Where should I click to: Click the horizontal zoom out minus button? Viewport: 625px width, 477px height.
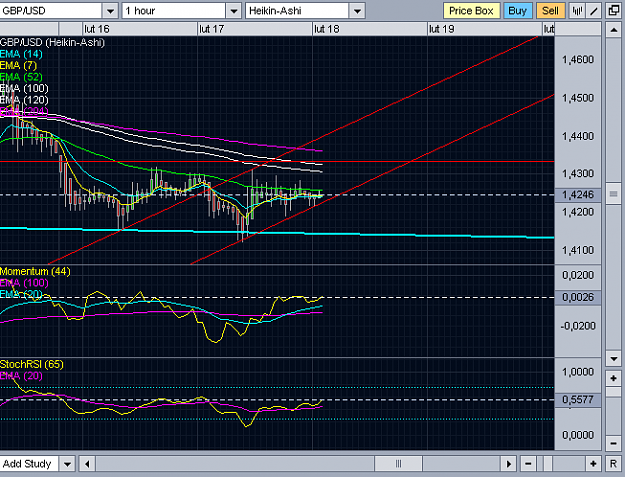pyautogui.click(x=528, y=464)
